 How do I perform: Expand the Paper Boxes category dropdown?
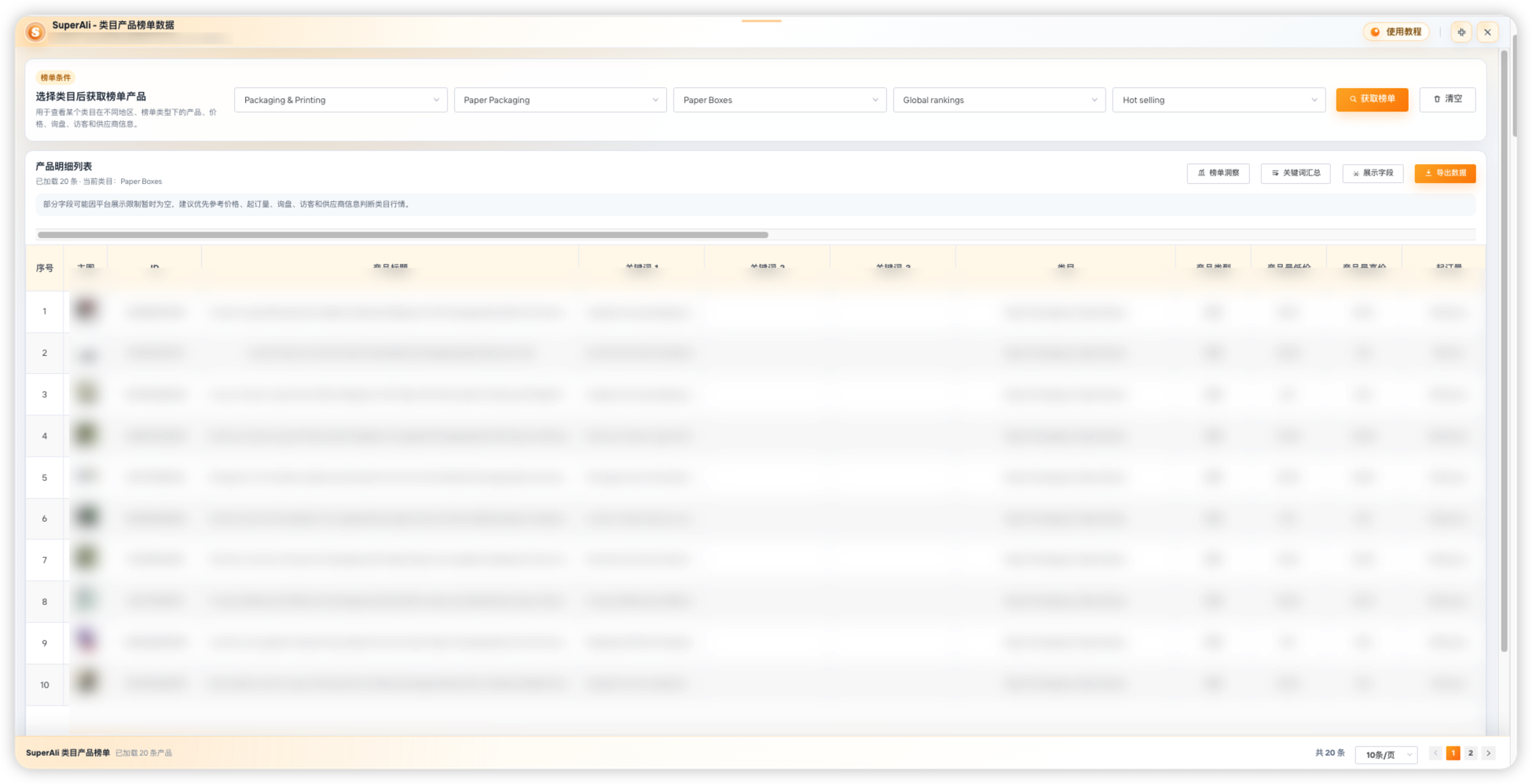click(779, 100)
